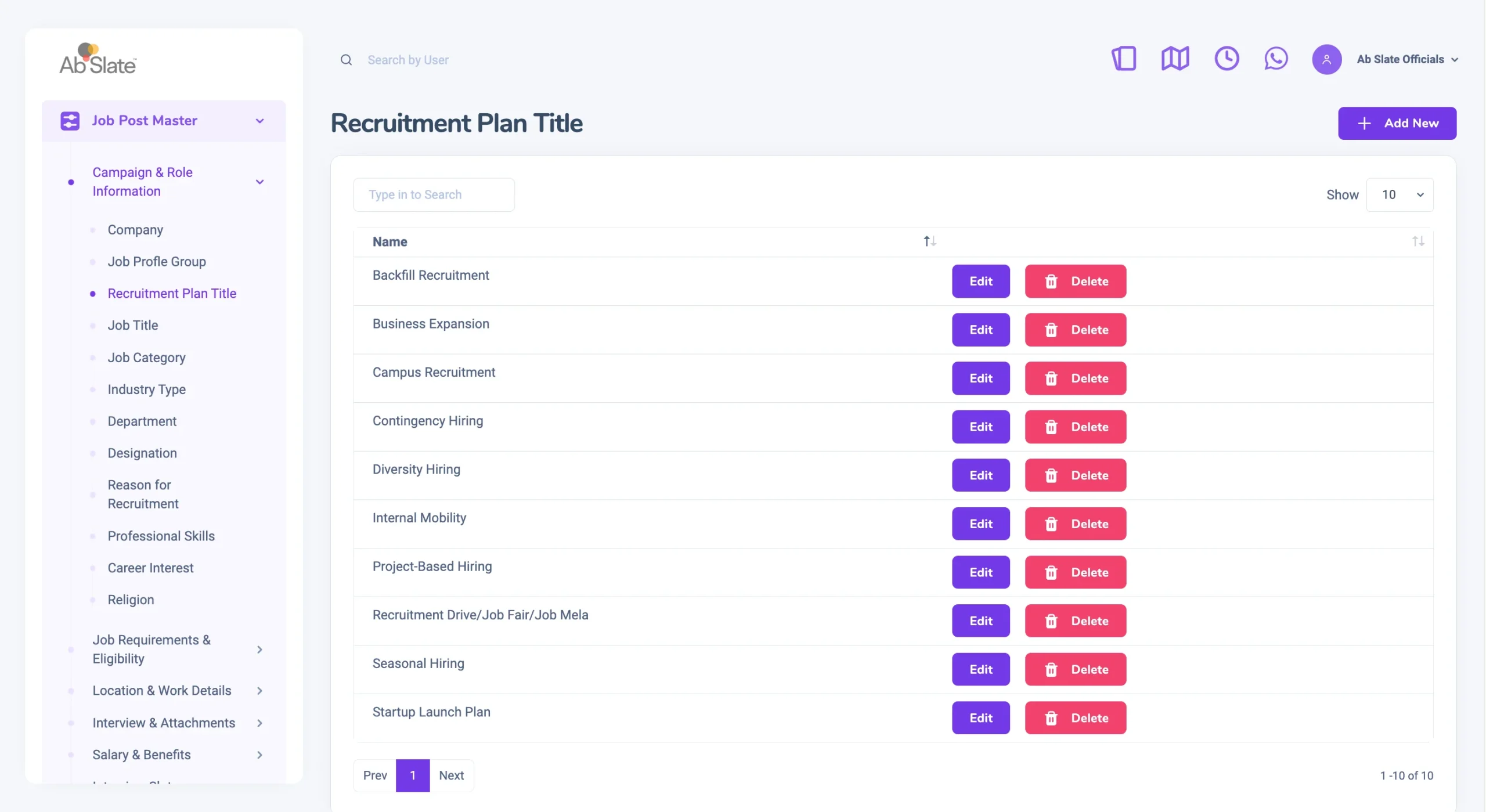
Task: Click the clock history icon
Action: 1227,59
